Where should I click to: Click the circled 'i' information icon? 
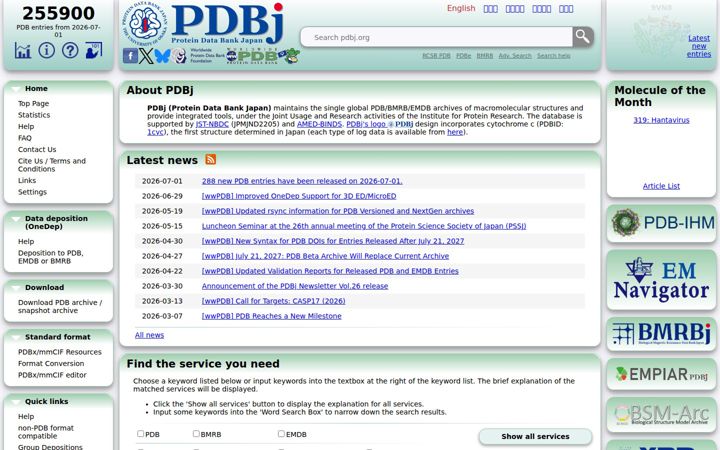pyautogui.click(x=46, y=50)
